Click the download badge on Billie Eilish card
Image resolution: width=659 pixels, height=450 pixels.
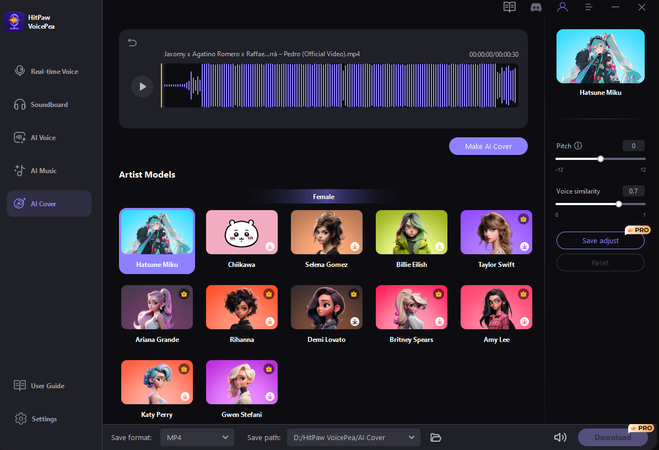click(x=440, y=246)
